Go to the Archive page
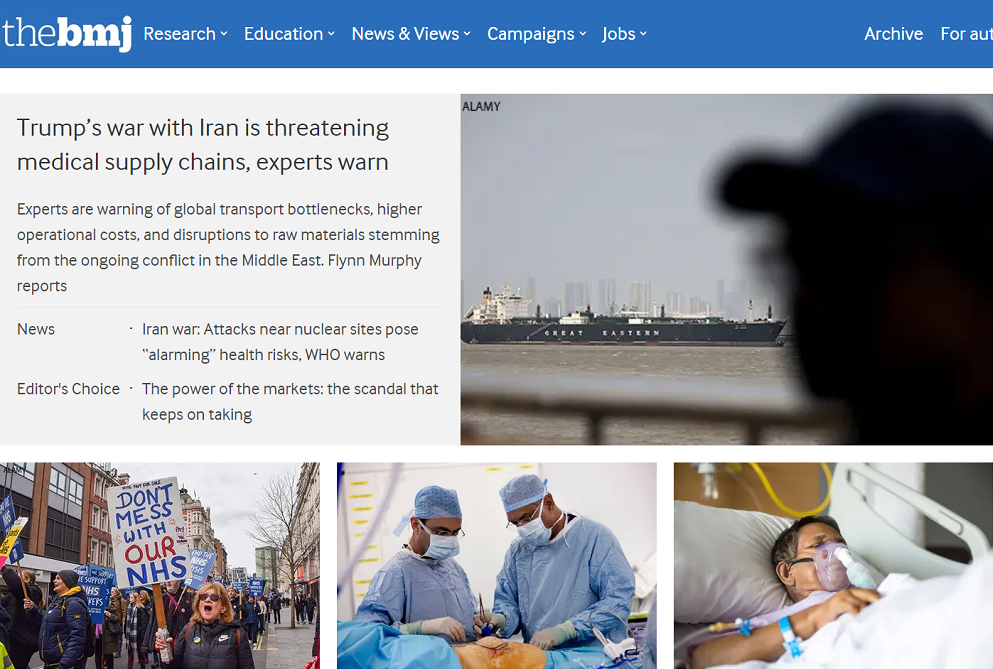993x669 pixels. click(893, 34)
